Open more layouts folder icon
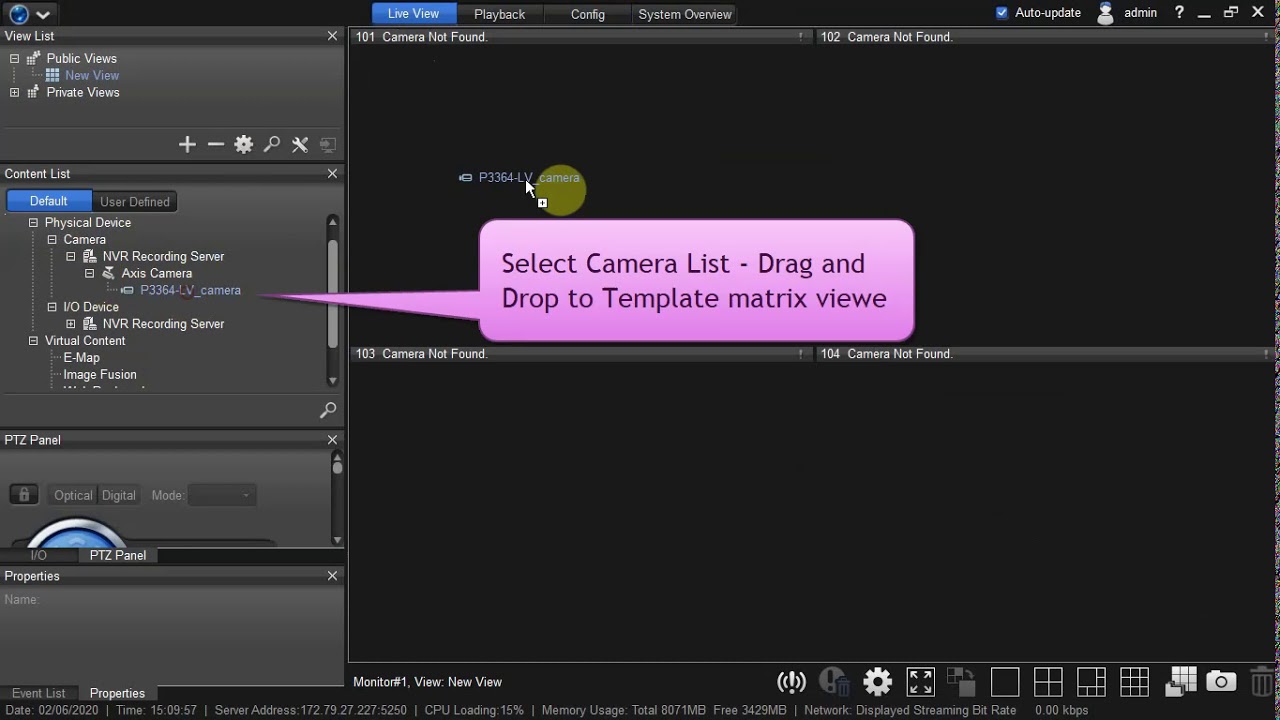 [x=1181, y=681]
